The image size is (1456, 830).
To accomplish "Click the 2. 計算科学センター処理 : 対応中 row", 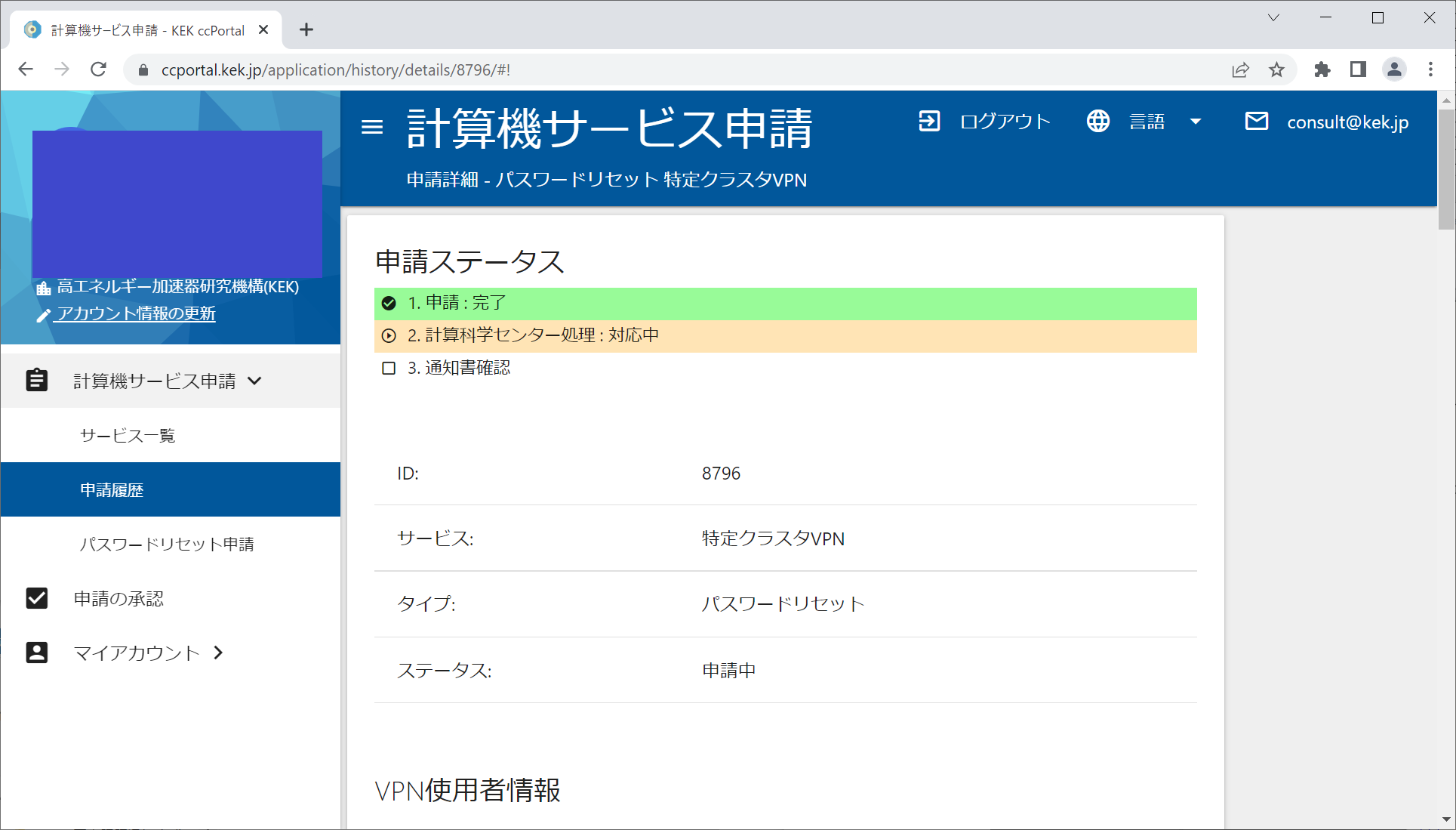I will coord(786,335).
